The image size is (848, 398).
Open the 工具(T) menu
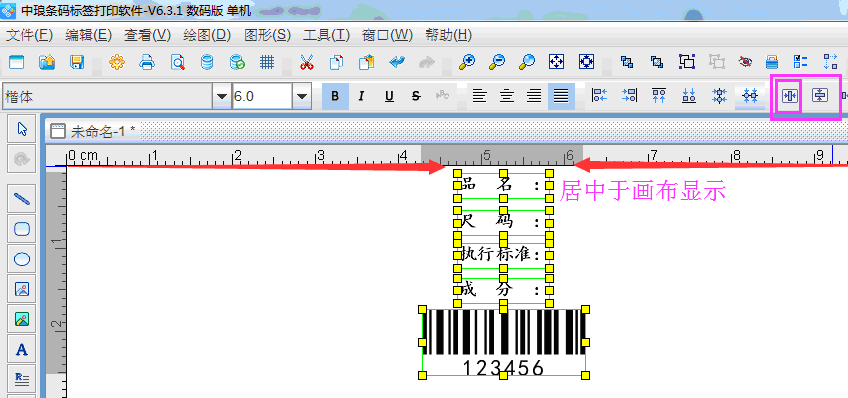click(327, 36)
